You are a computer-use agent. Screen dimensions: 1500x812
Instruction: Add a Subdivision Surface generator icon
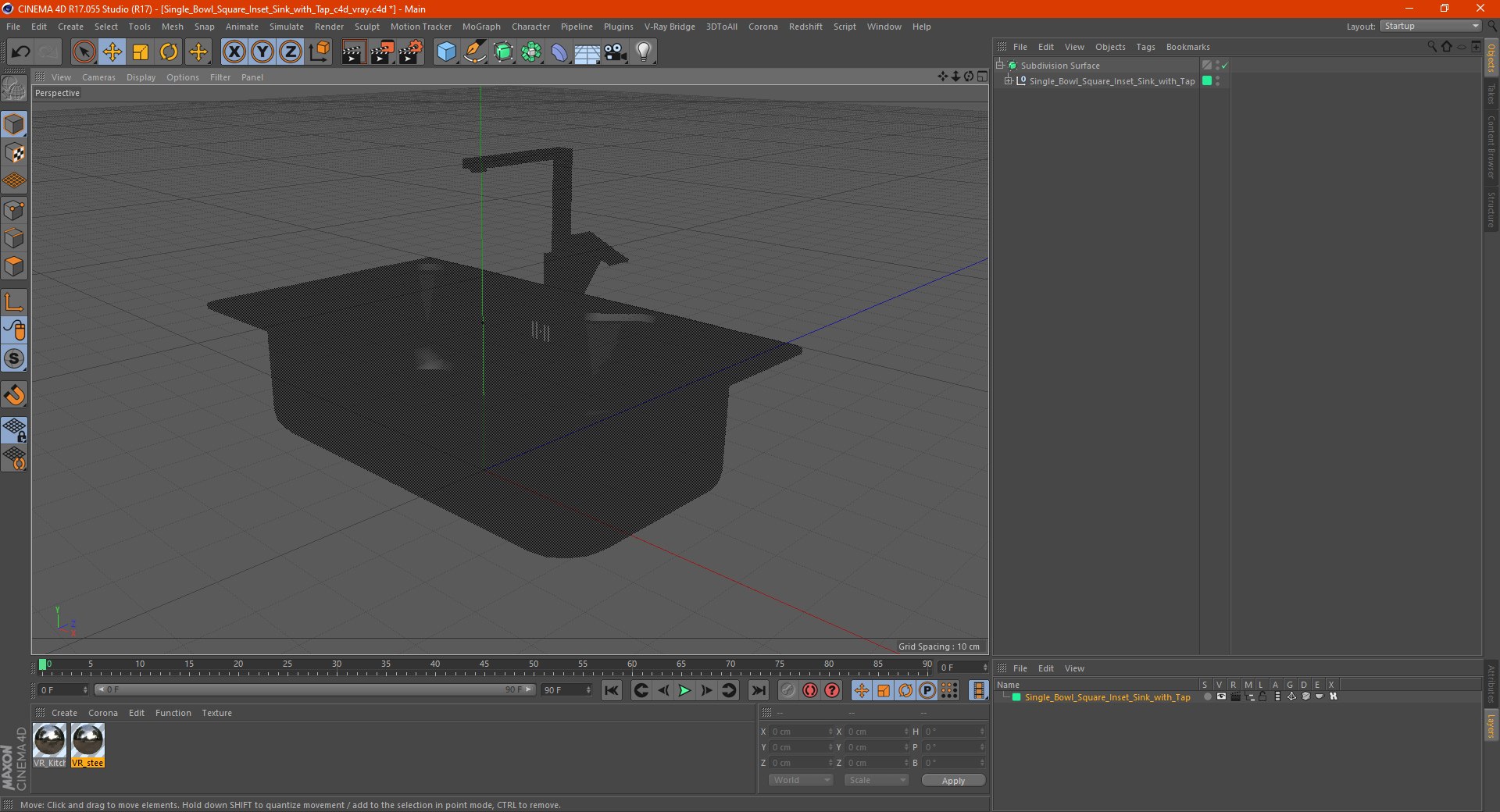(503, 52)
